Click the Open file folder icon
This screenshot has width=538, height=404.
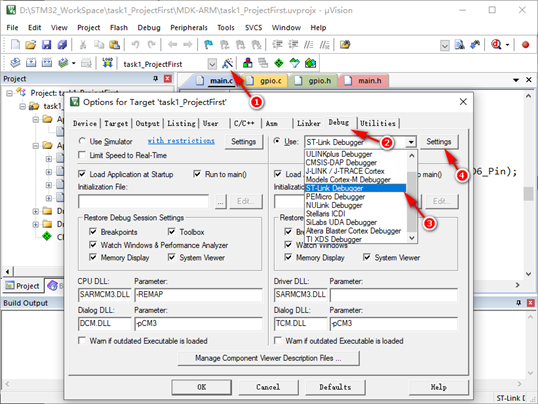click(31, 45)
